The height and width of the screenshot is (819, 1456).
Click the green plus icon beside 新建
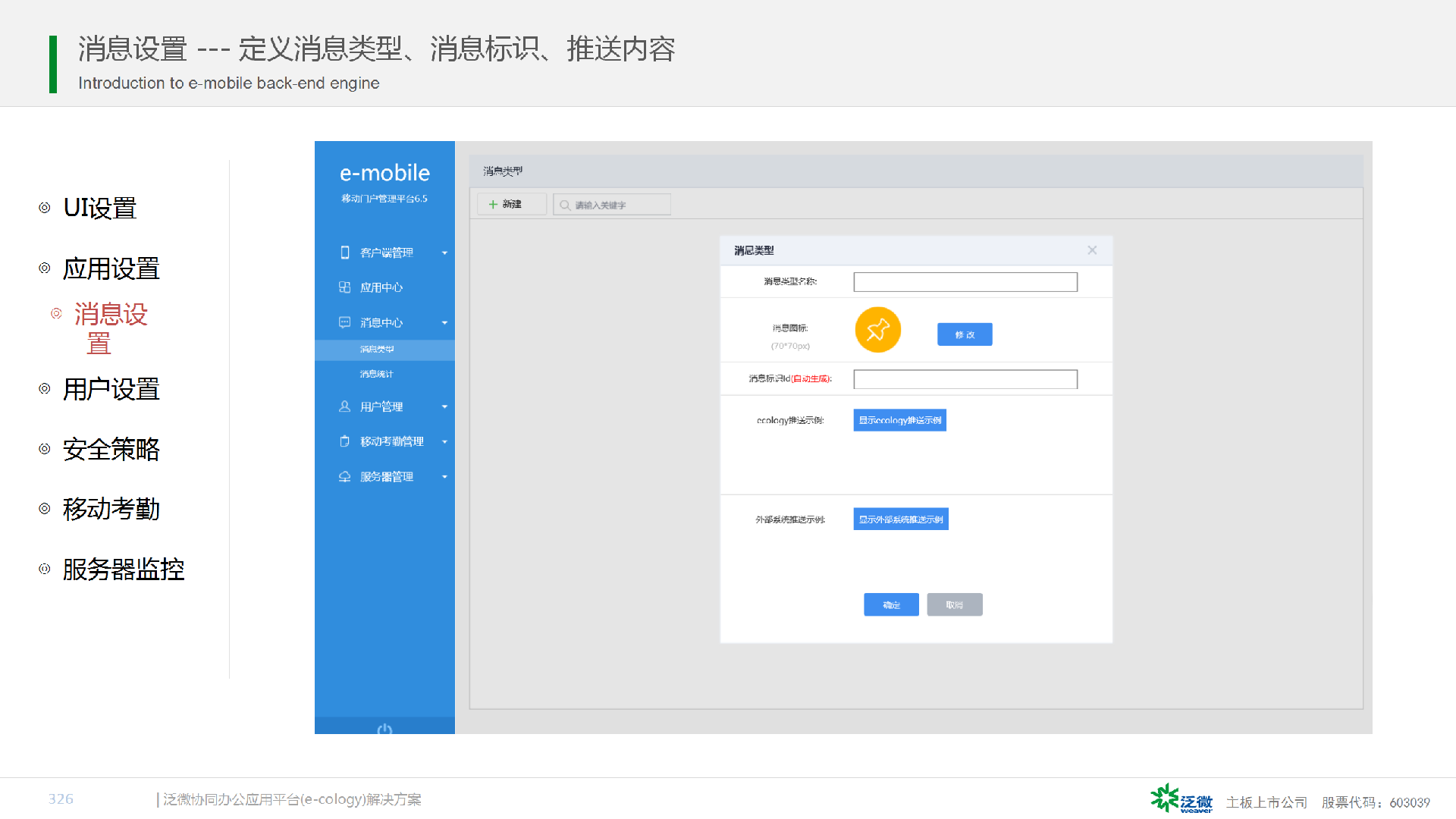493,204
